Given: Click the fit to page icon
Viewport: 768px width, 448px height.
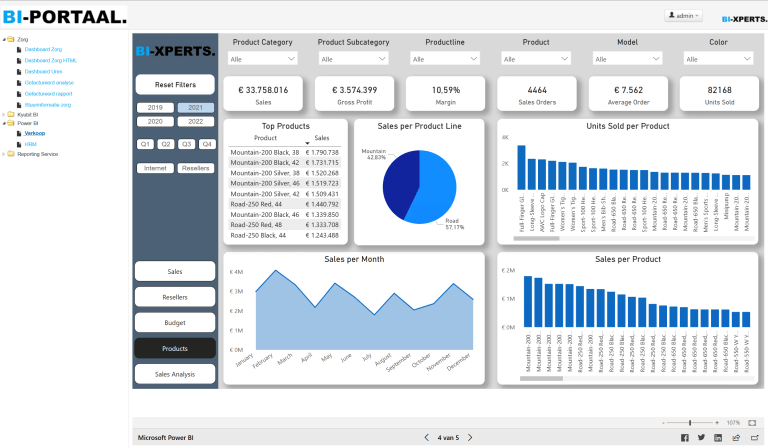Looking at the screenshot, I should click(x=753, y=423).
